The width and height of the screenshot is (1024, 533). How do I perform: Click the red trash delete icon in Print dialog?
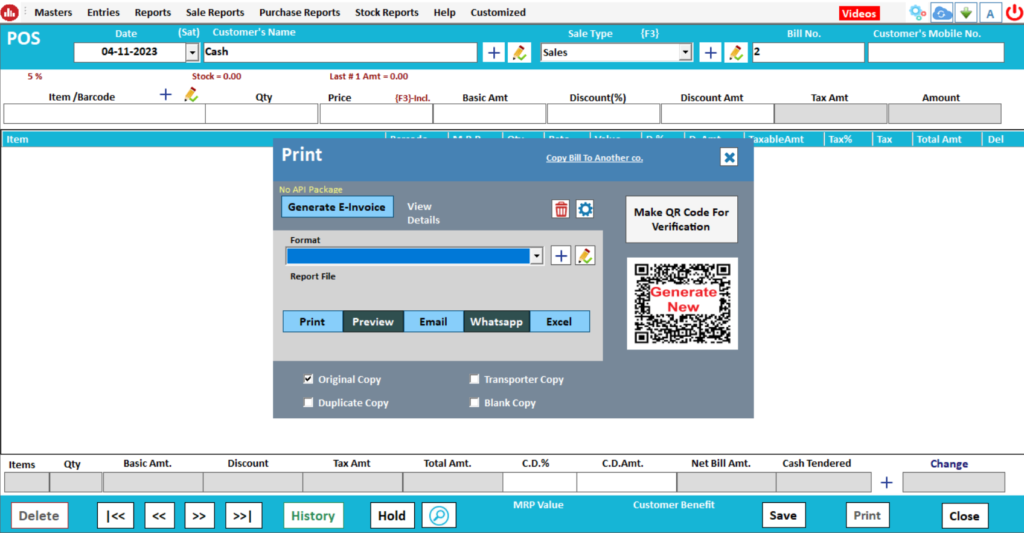point(561,209)
